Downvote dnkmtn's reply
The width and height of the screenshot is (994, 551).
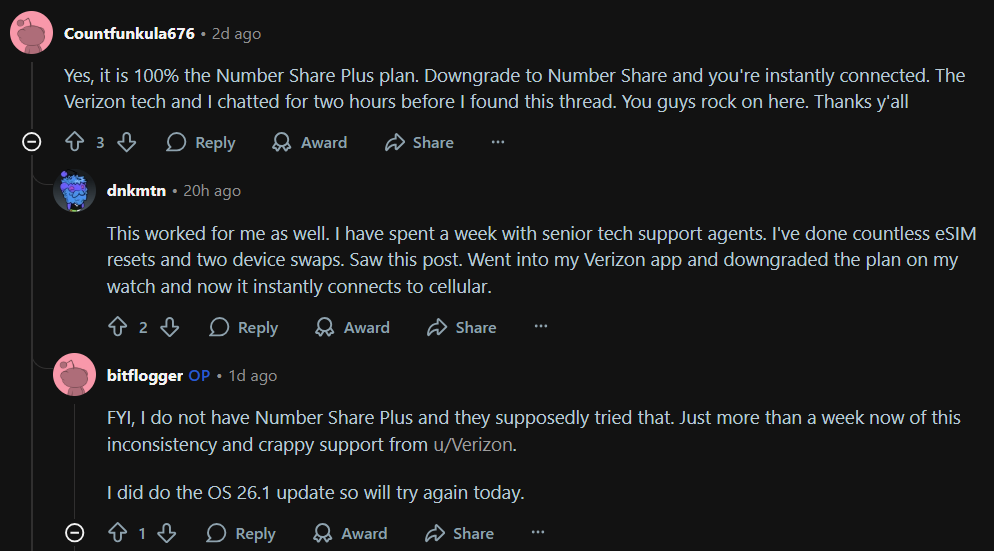[x=169, y=327]
